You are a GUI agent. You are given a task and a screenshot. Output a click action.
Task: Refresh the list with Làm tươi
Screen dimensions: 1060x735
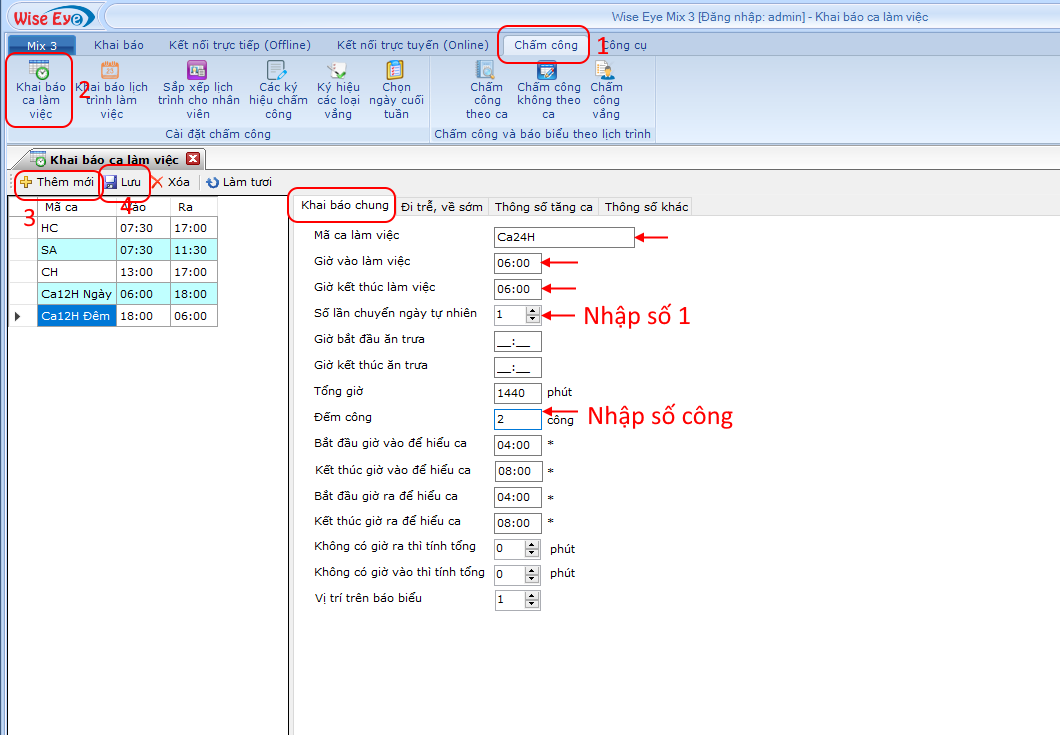tap(238, 182)
